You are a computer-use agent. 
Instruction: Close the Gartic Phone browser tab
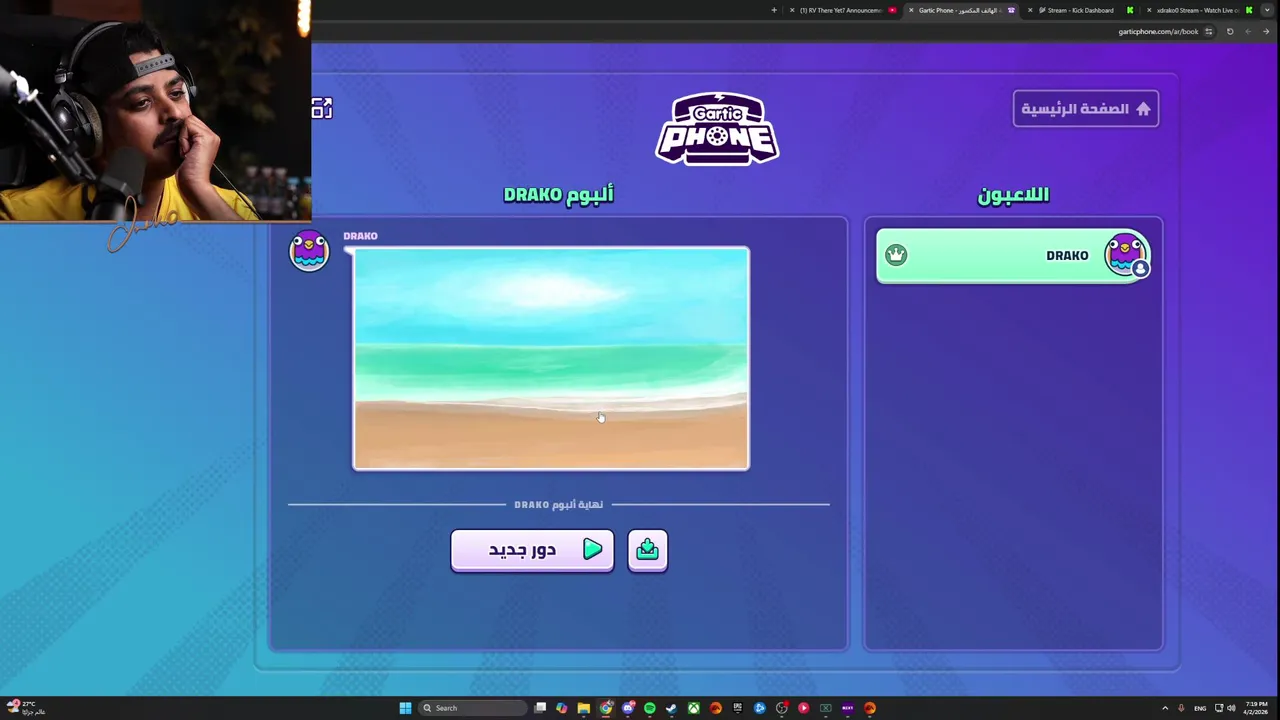point(911,10)
